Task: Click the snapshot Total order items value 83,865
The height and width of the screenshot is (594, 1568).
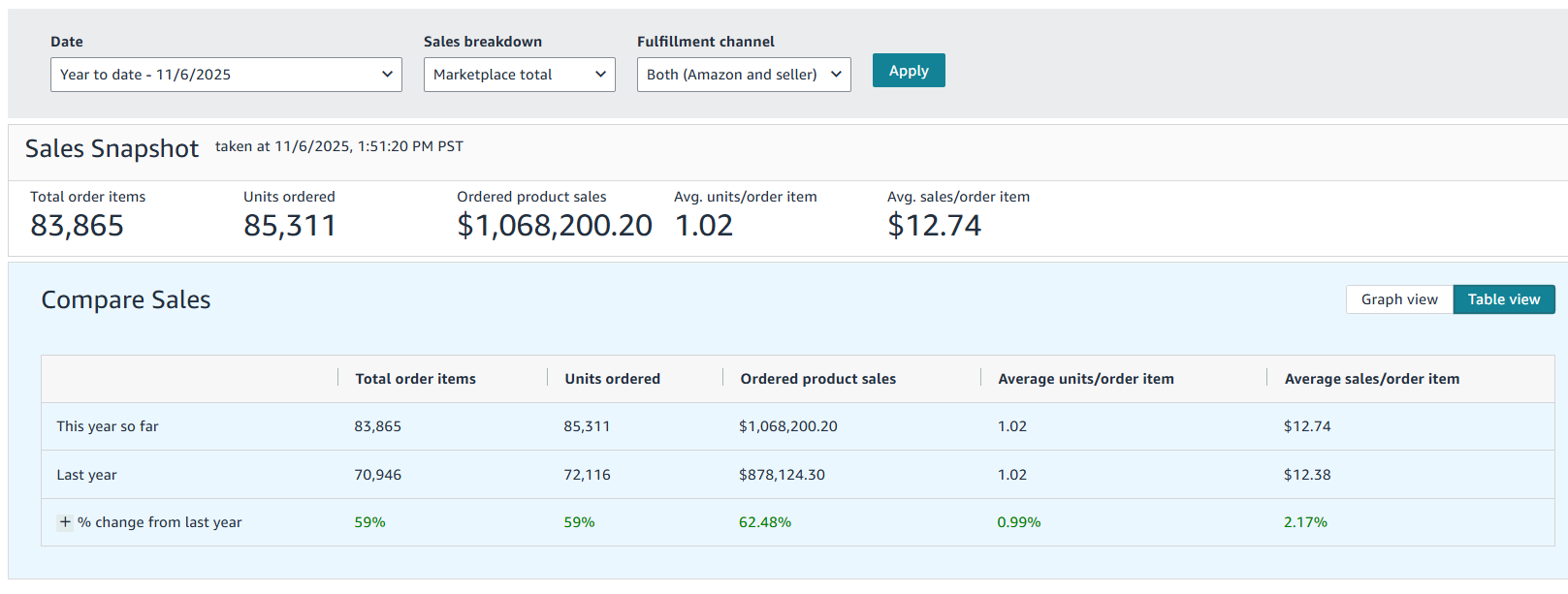Action: [x=77, y=226]
